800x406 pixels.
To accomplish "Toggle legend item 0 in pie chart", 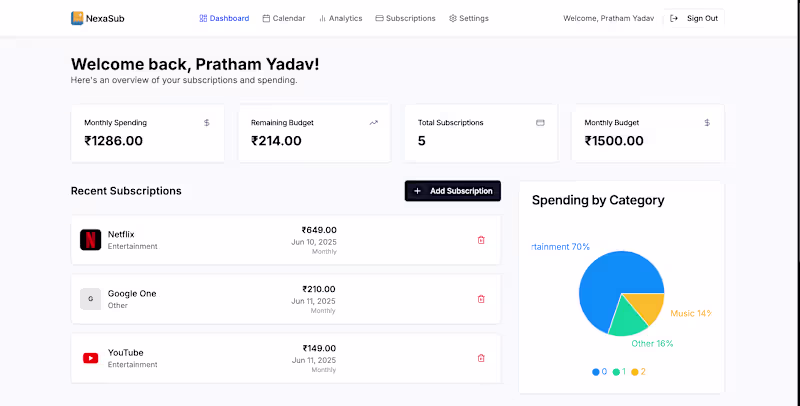I will tap(600, 372).
